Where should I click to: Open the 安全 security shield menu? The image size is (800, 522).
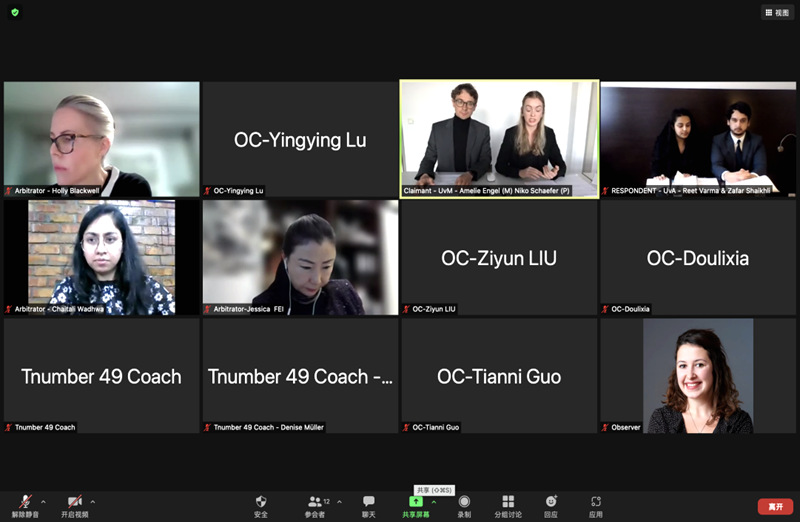261,505
